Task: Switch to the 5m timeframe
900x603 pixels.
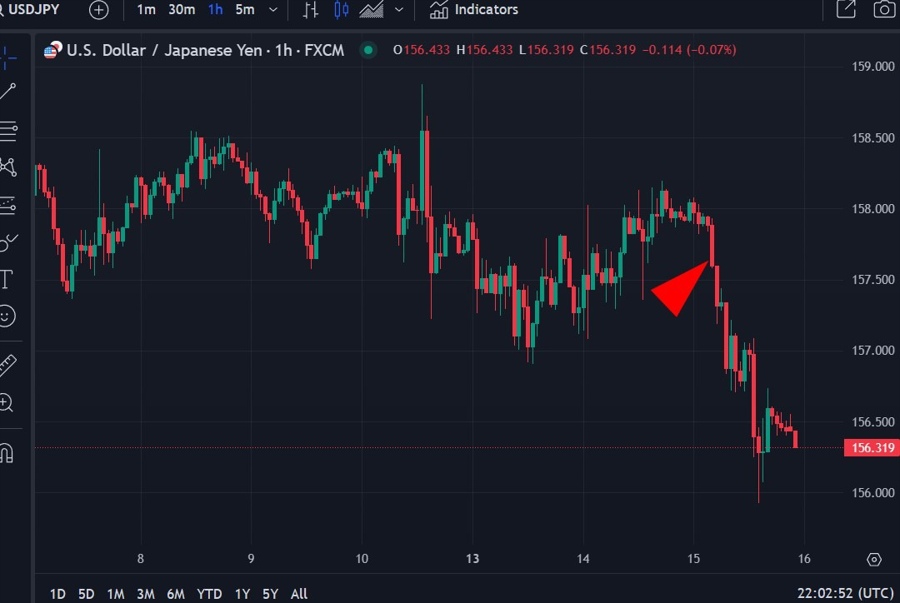Action: pyautogui.click(x=245, y=10)
